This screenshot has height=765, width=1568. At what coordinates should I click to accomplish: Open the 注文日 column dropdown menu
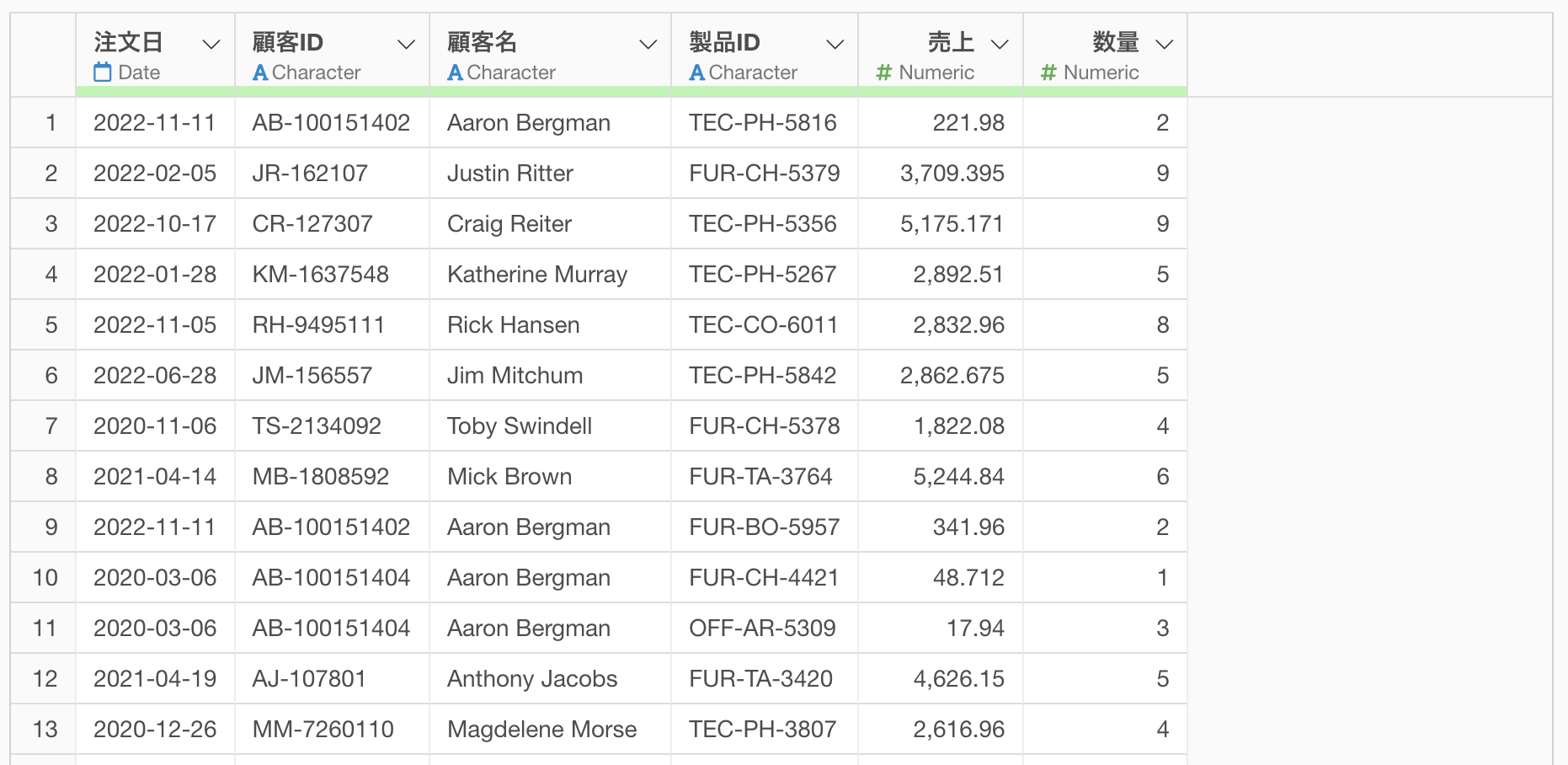[211, 44]
